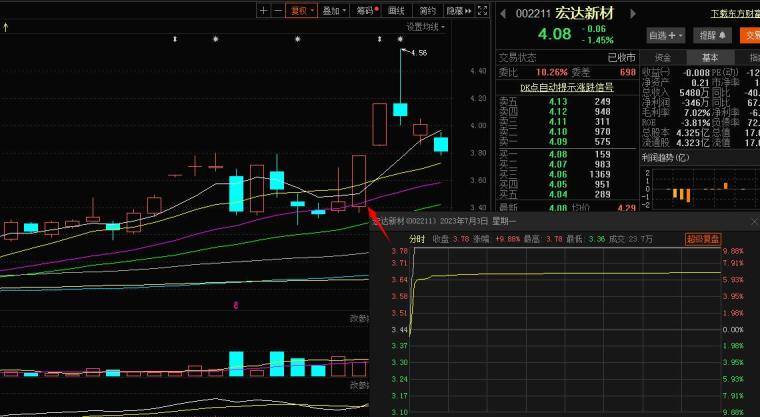Click 已收市 trading status text
This screenshot has width=760, height=417.
[x=622, y=58]
